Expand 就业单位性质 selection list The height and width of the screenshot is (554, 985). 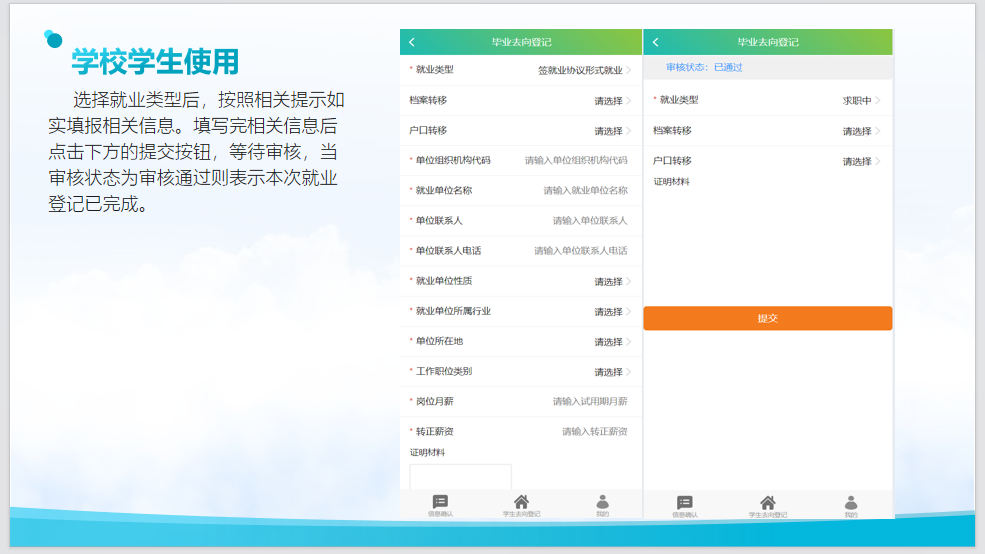point(612,282)
